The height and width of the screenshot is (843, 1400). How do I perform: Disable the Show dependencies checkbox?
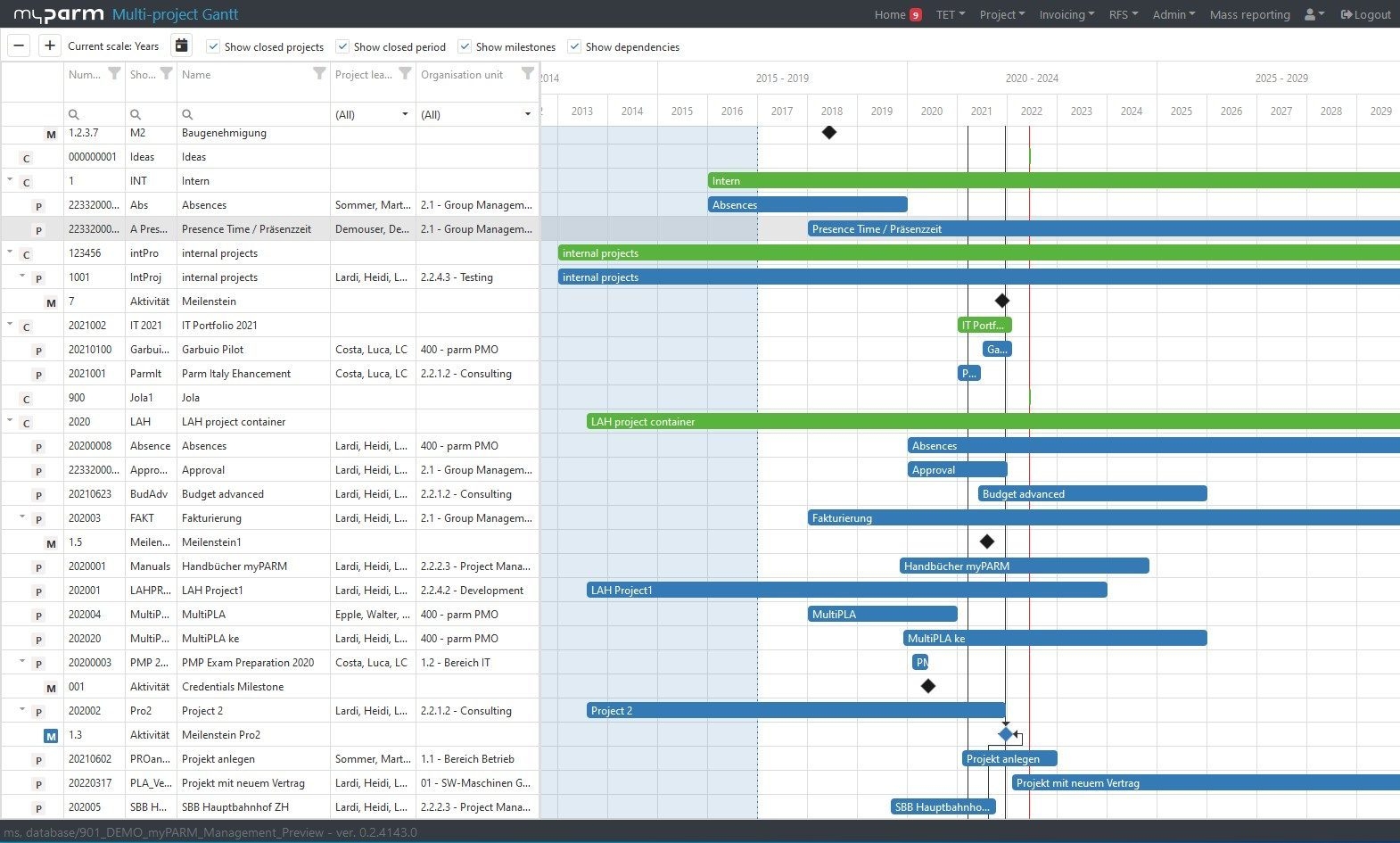(x=574, y=46)
